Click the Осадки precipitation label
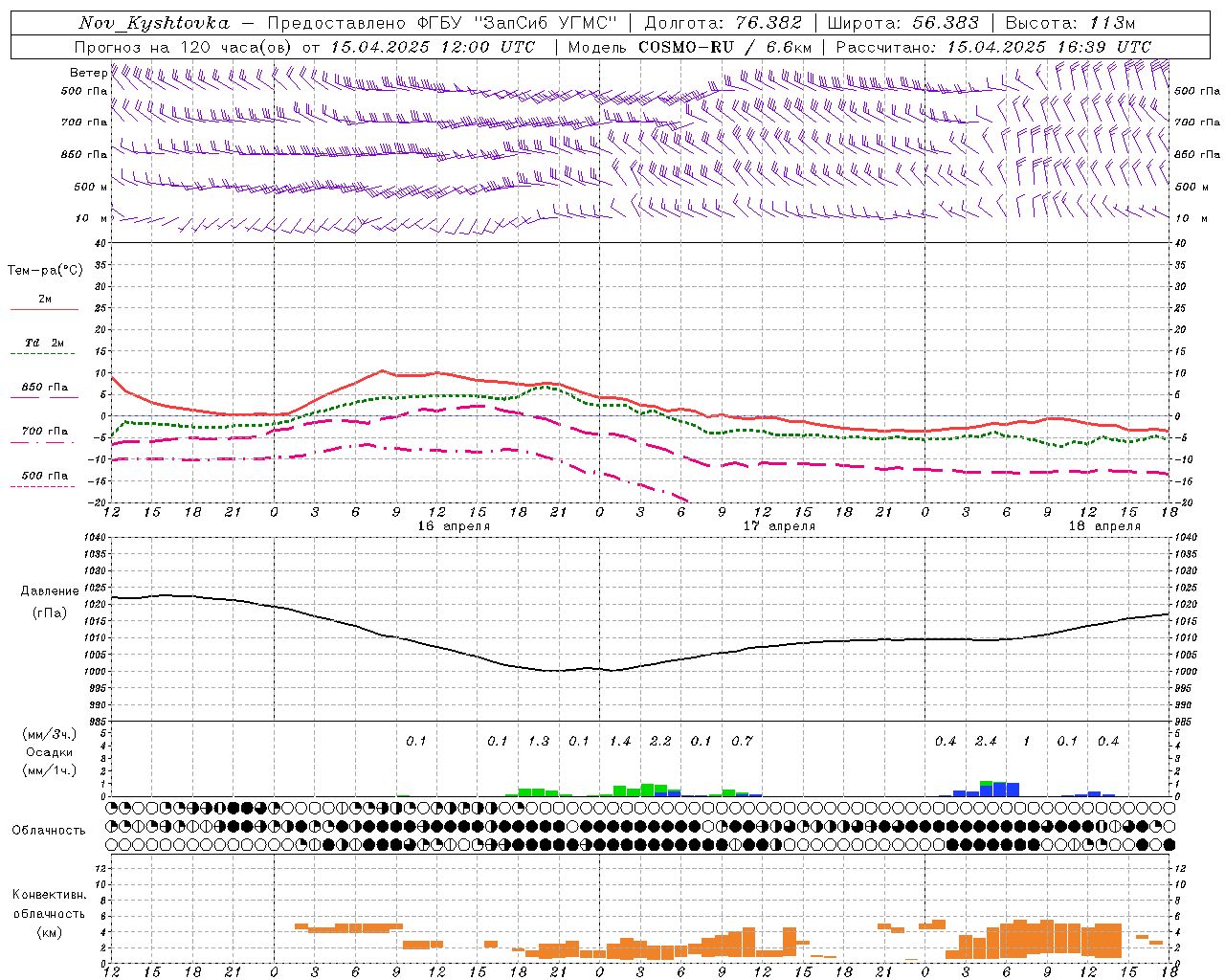The width and height of the screenshot is (1225, 980). [50, 752]
